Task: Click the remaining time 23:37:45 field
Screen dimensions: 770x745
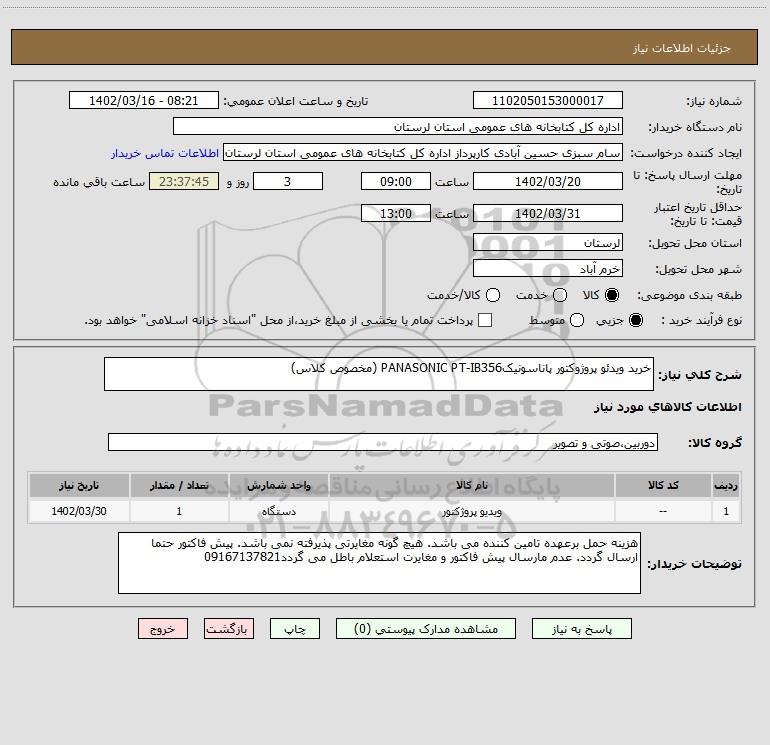Action: coord(184,181)
